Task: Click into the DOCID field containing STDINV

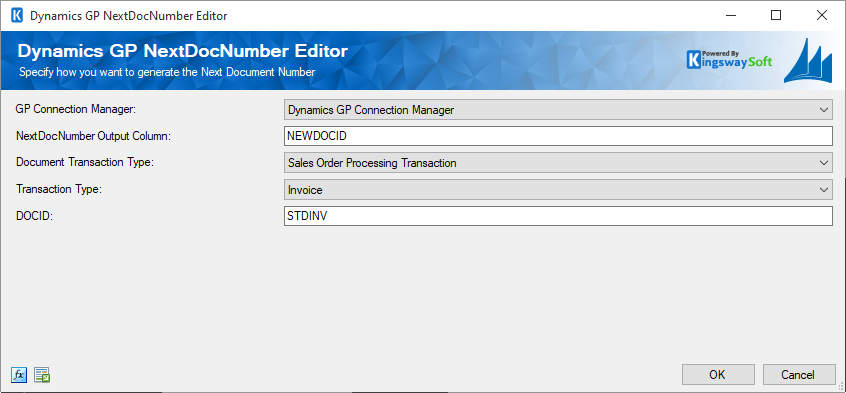Action: click(558, 216)
